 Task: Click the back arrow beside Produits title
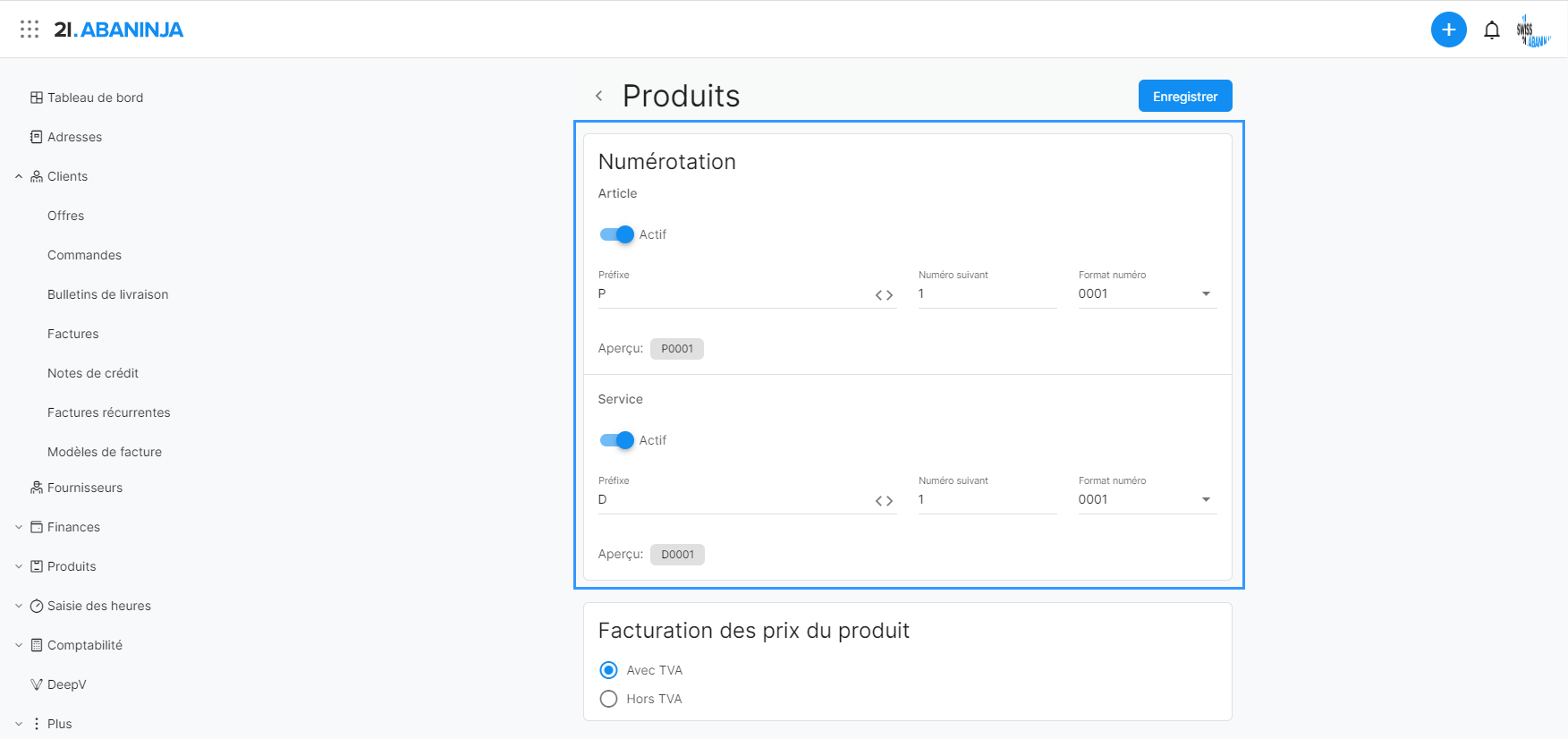599,96
